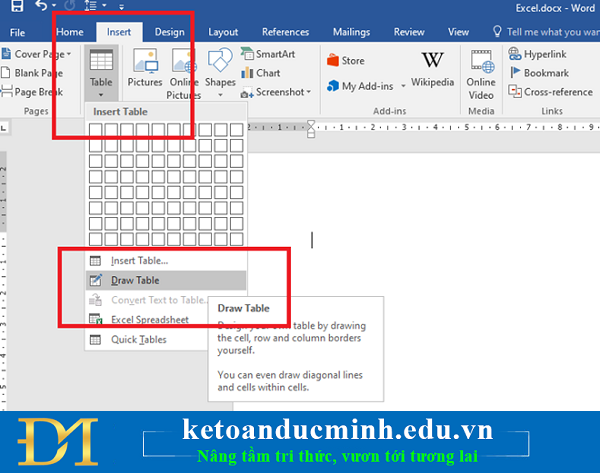The height and width of the screenshot is (473, 600).
Task: Click the line spacing icon in quick access toolbar
Action: (90, 5)
